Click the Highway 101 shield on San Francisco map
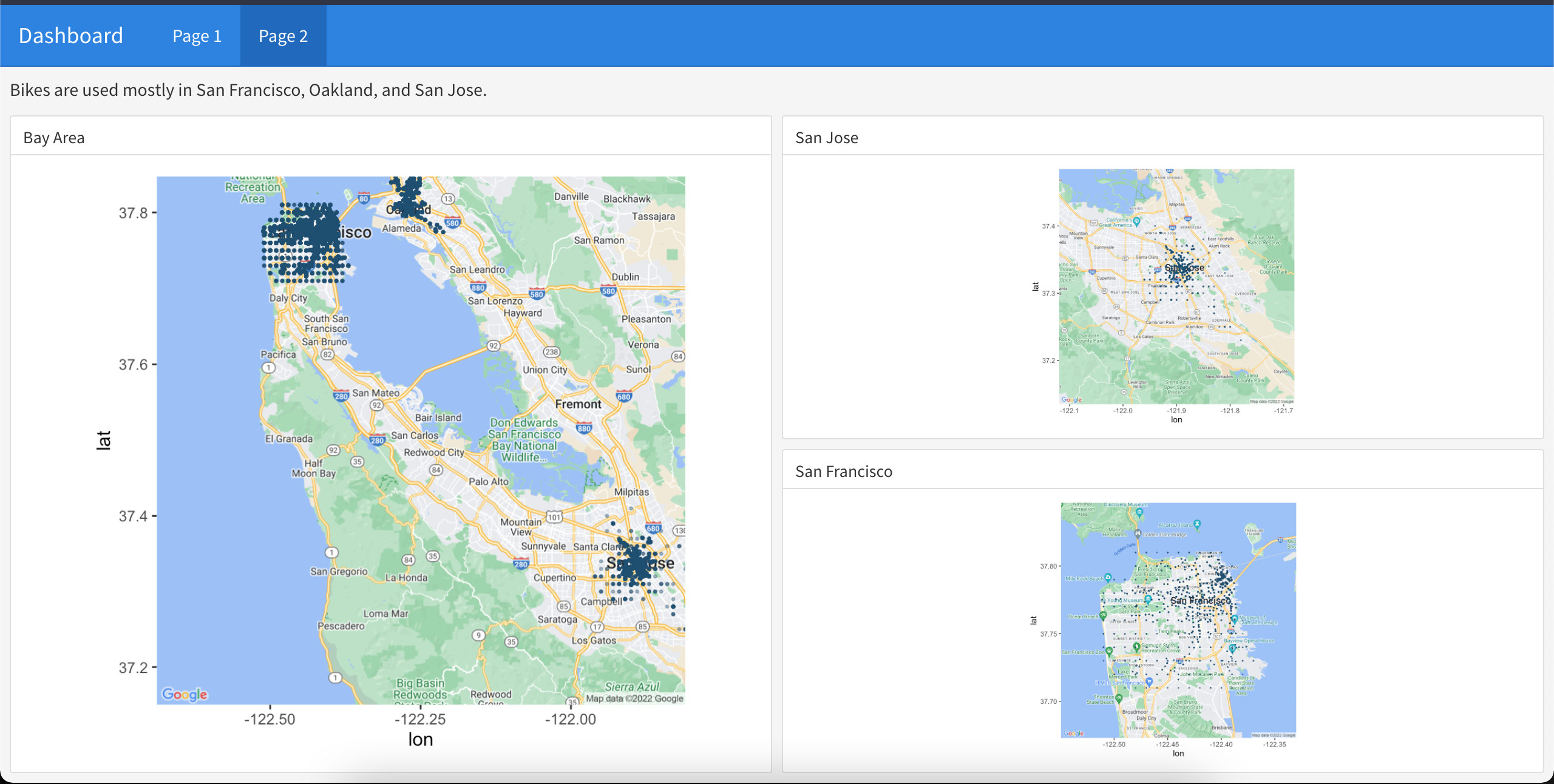Image resolution: width=1554 pixels, height=784 pixels. [1217, 636]
